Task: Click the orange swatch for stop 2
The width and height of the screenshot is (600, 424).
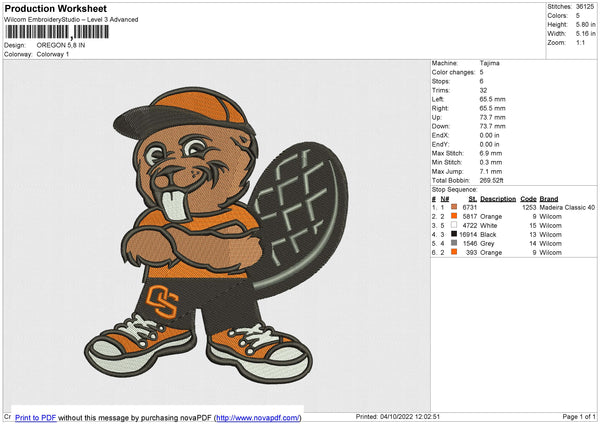Action: click(455, 216)
